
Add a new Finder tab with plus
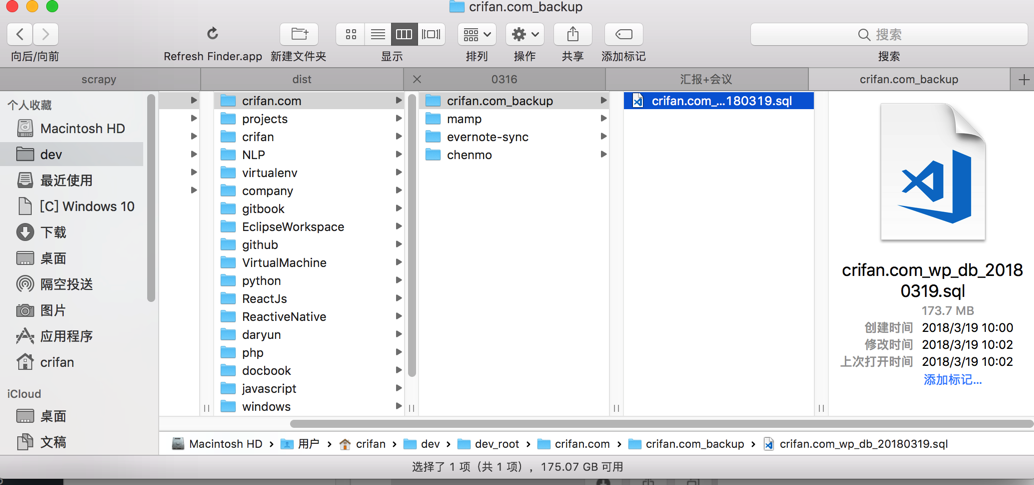(x=1023, y=79)
